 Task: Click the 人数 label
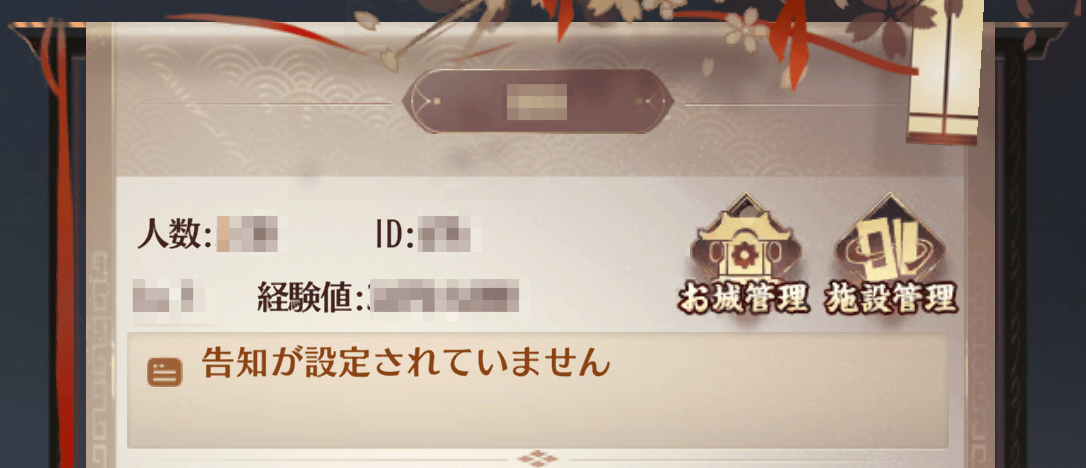click(x=173, y=235)
